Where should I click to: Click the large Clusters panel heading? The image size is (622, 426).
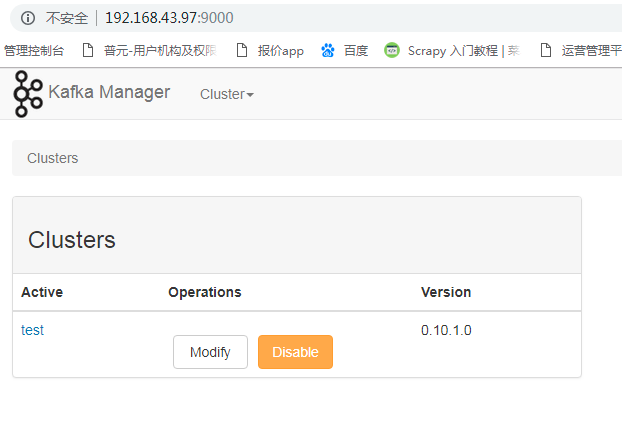72,240
